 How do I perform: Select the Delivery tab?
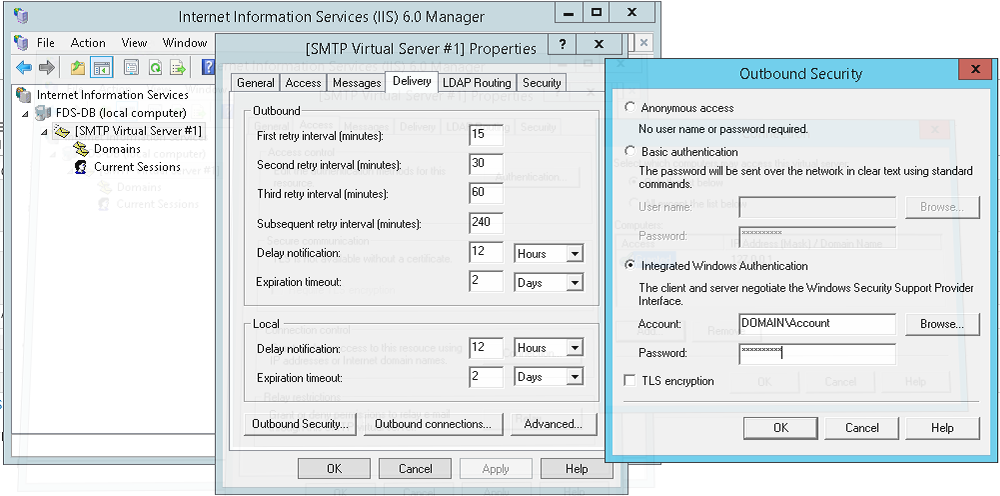pyautogui.click(x=412, y=81)
